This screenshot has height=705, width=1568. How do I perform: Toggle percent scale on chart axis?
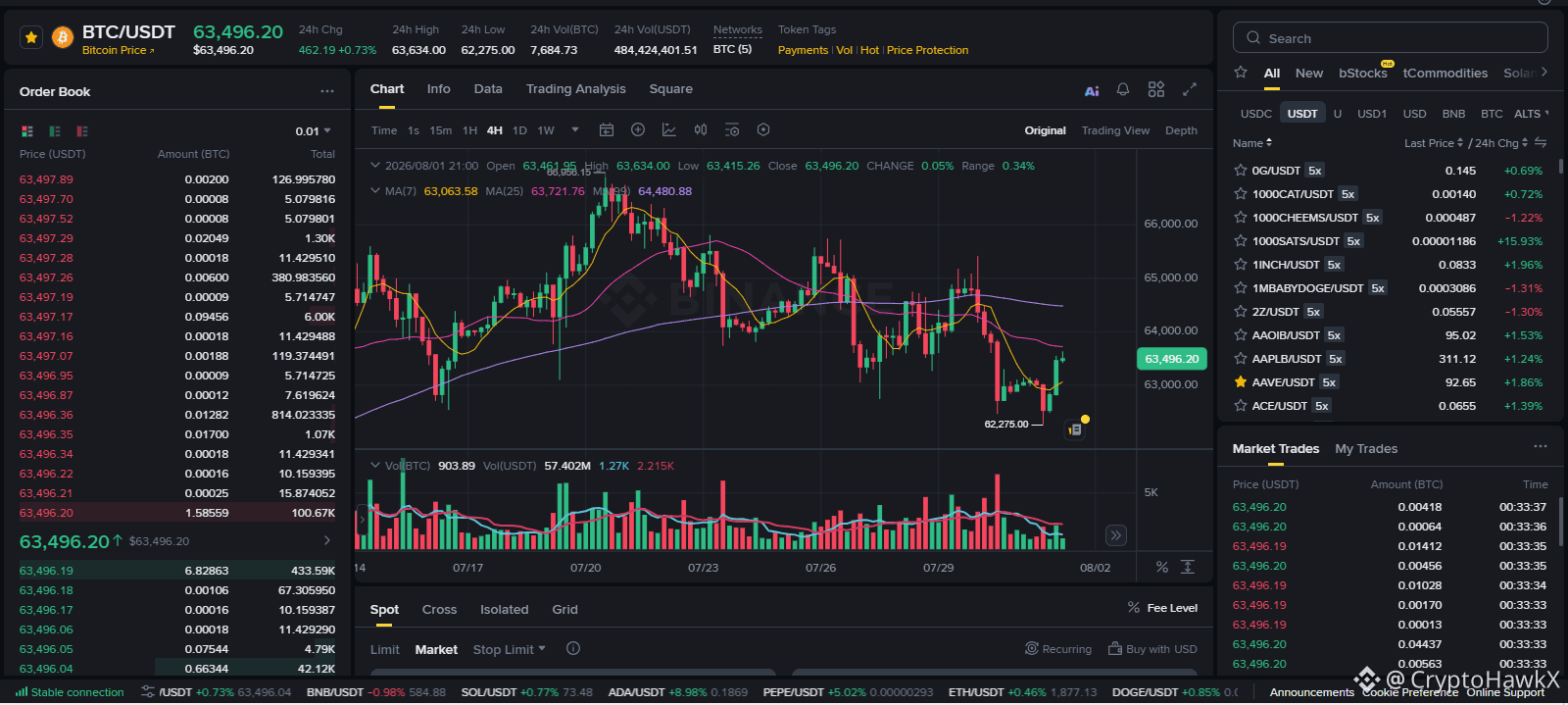(1161, 567)
